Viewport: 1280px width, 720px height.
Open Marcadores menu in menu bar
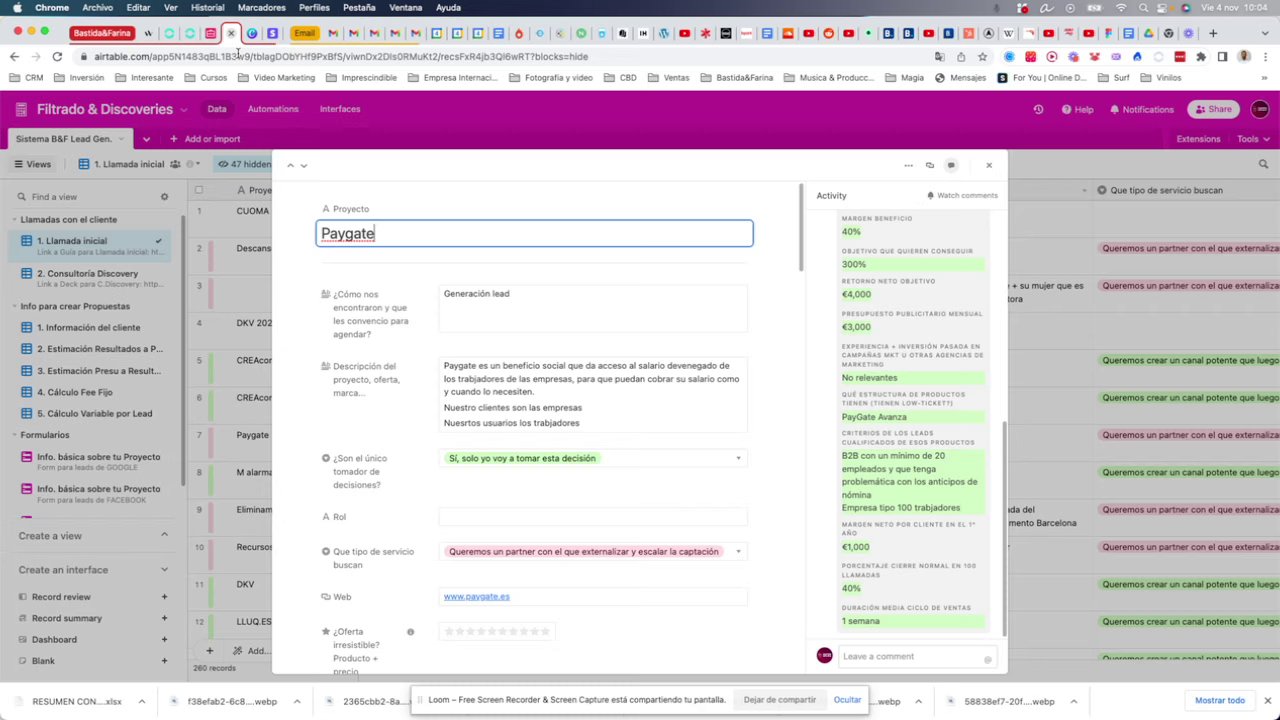click(x=261, y=7)
